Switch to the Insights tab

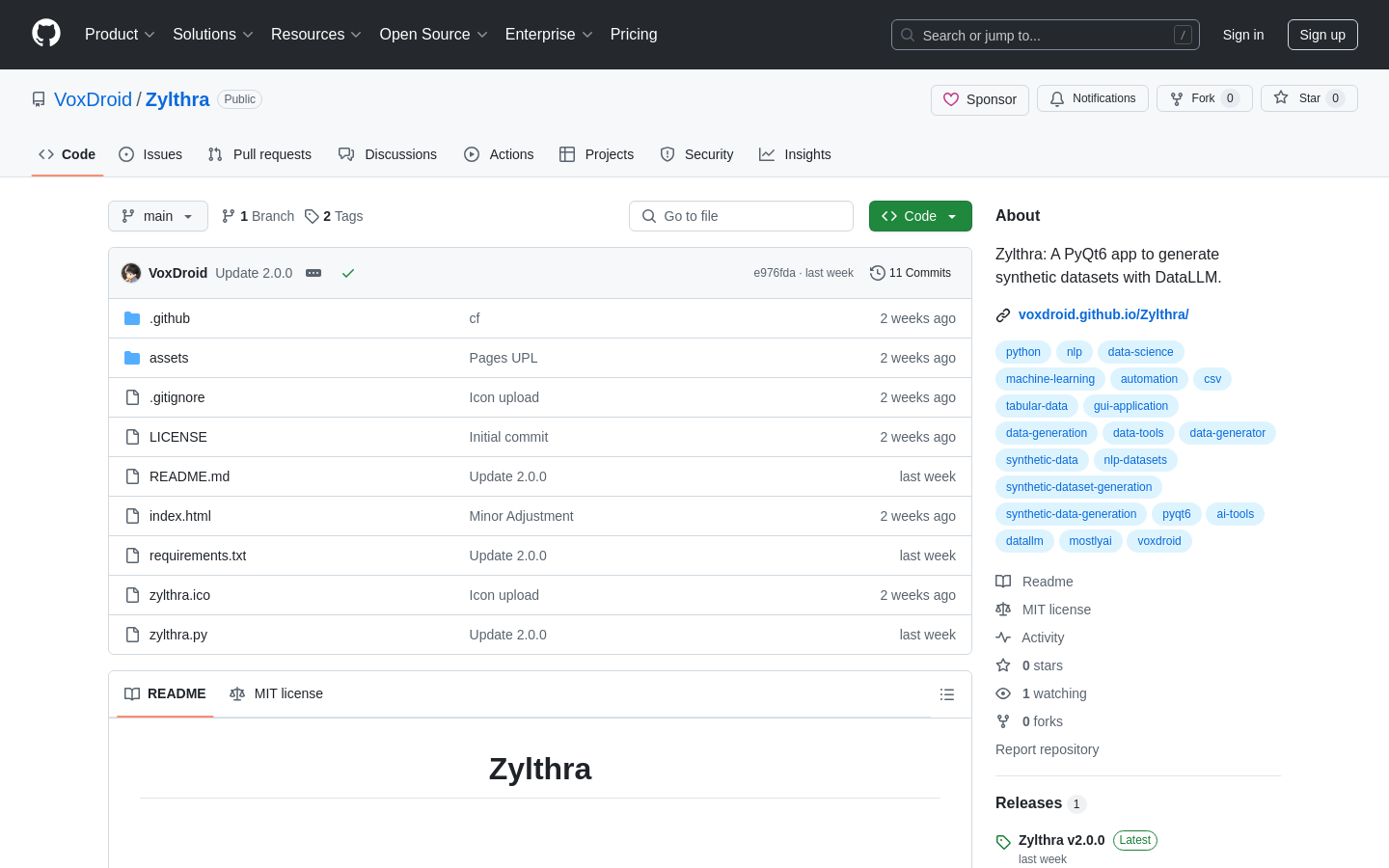pyautogui.click(x=795, y=154)
